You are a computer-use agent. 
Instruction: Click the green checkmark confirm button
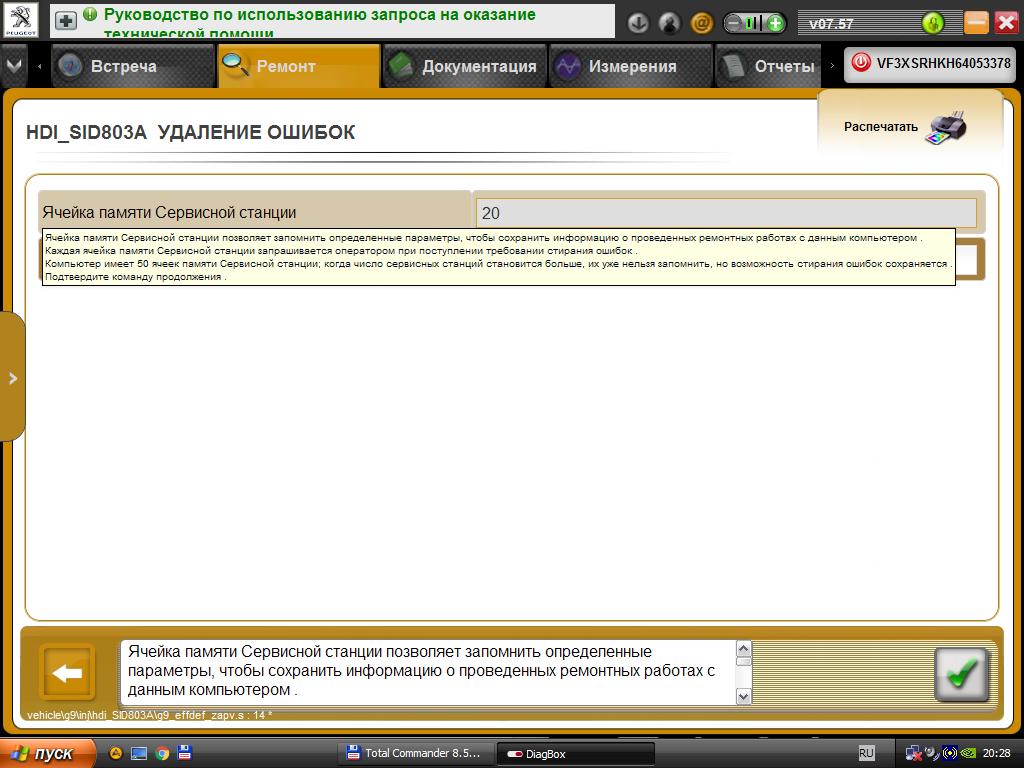coord(960,675)
